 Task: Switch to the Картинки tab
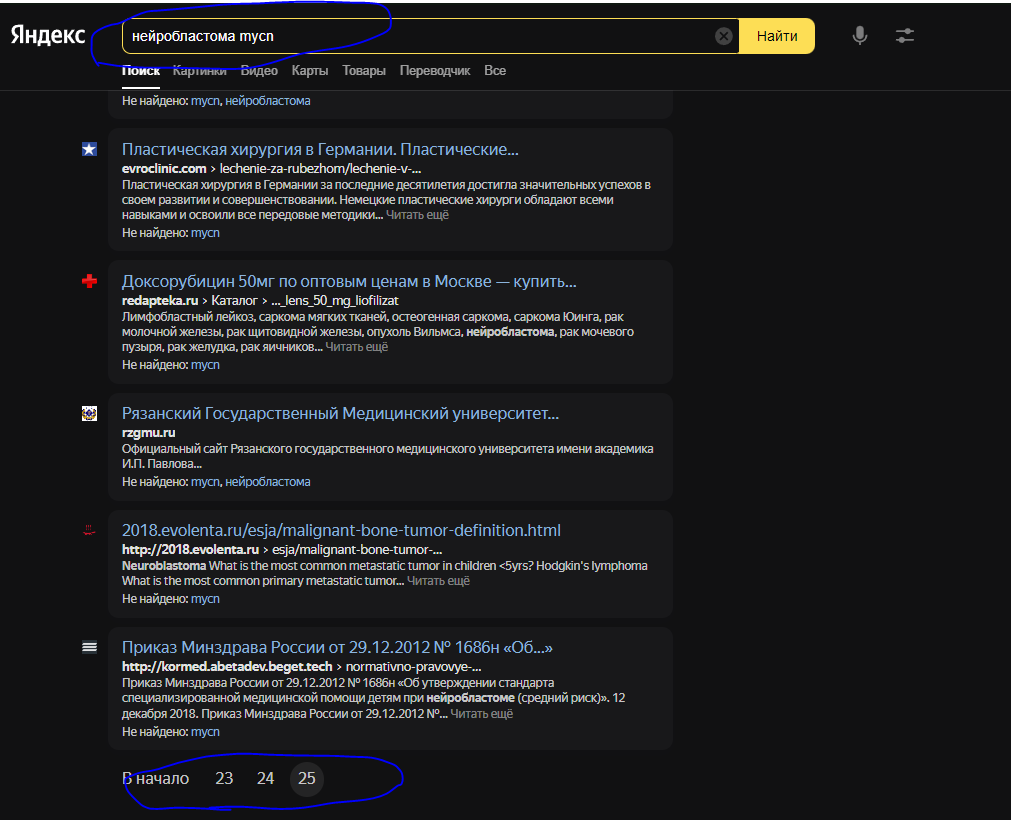pyautogui.click(x=199, y=71)
